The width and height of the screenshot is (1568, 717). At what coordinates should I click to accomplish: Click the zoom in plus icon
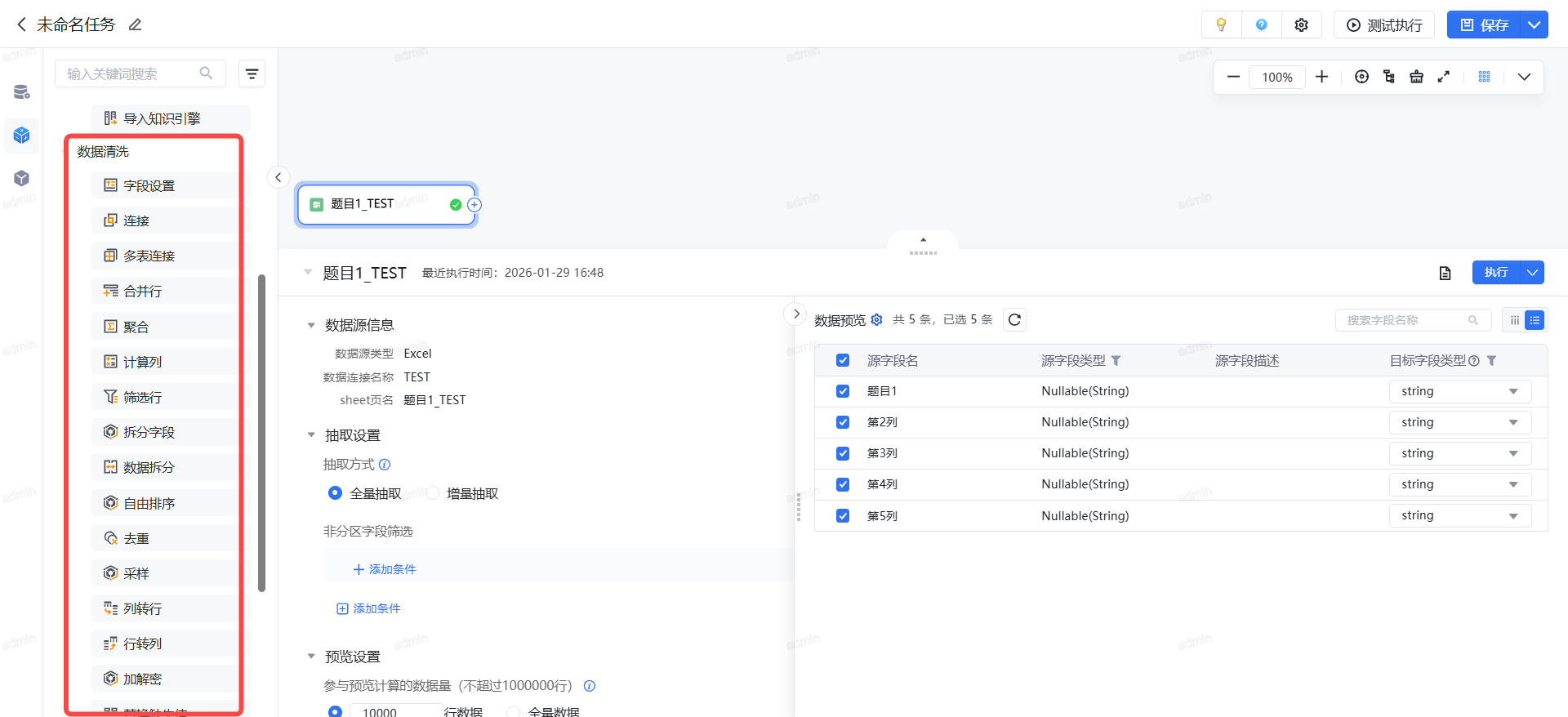pos(1321,77)
